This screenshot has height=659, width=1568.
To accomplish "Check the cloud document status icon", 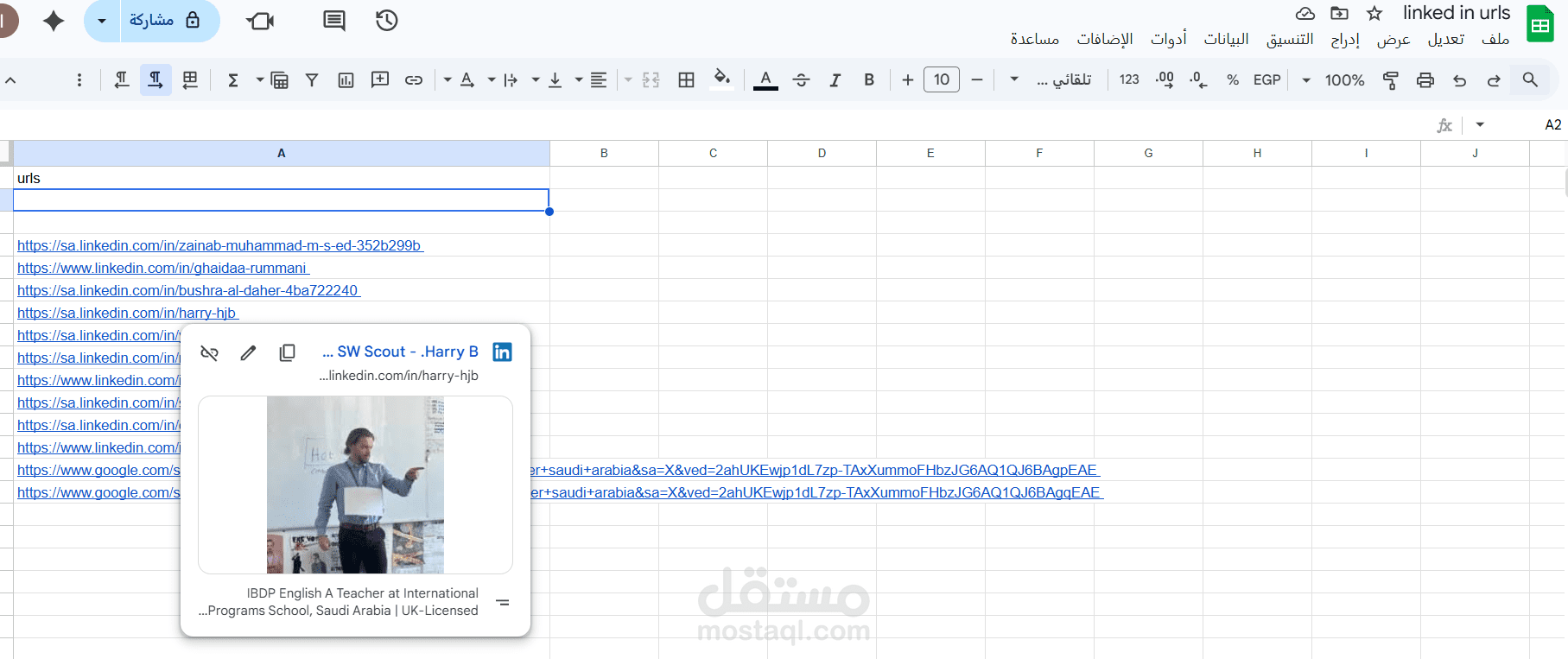I will (1305, 13).
